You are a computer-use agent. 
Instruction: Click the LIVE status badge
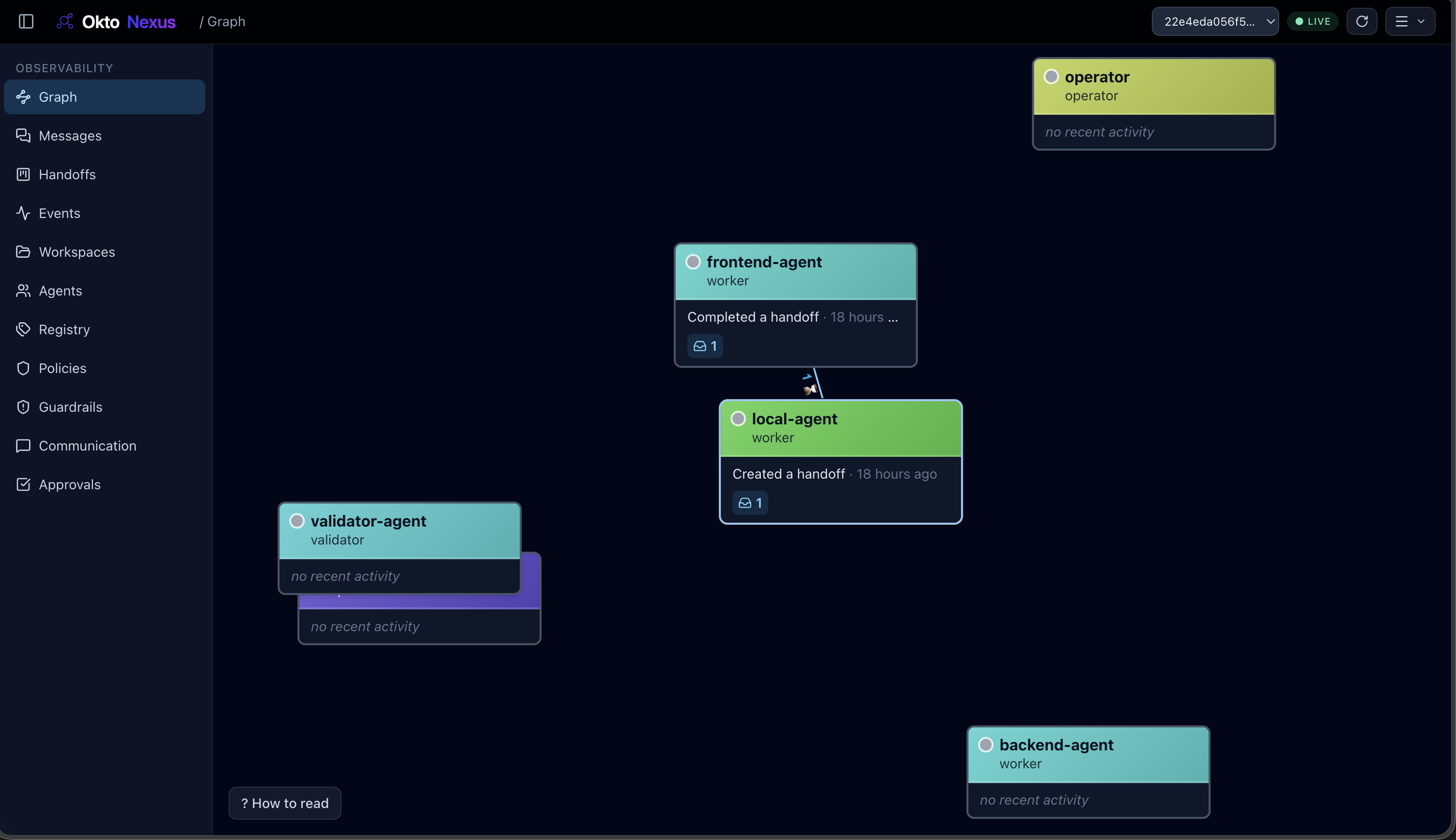1312,21
